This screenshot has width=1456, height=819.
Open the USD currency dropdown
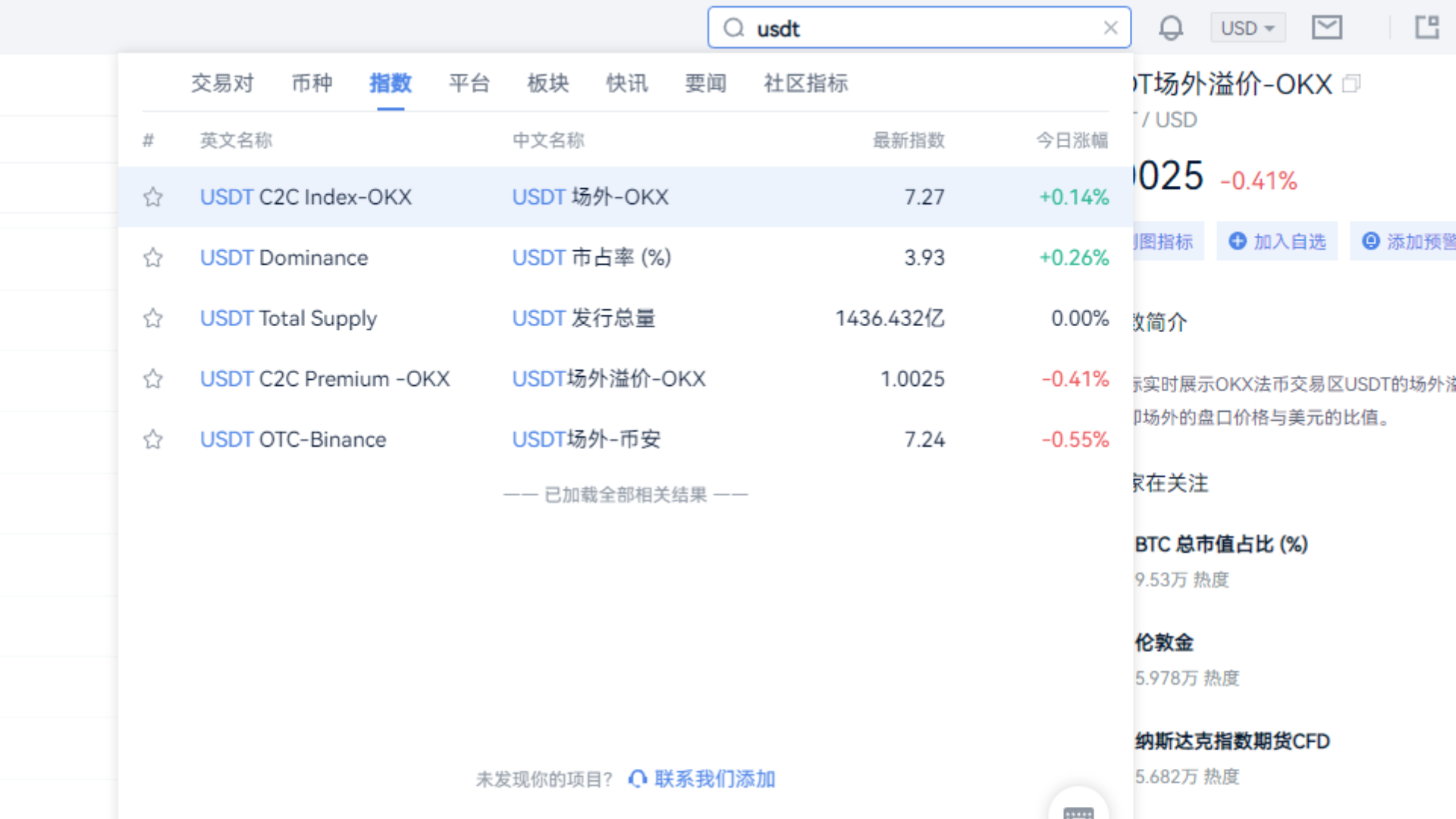click(x=1247, y=28)
